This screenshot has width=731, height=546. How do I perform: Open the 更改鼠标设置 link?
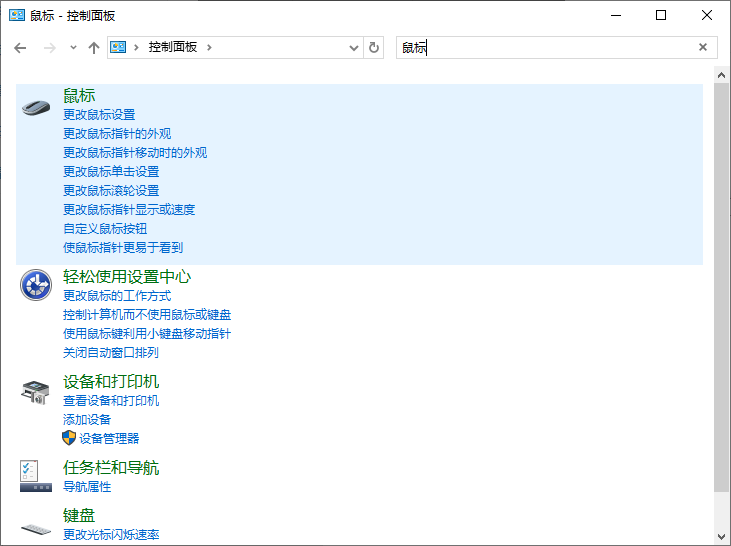click(99, 115)
